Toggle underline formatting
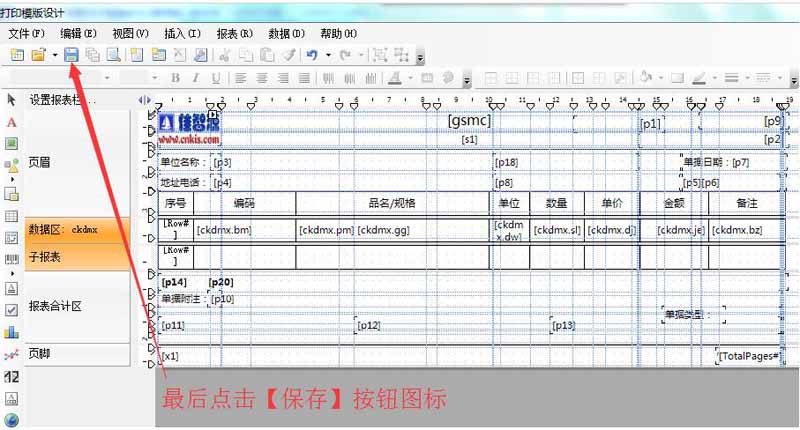The image size is (800, 430). coord(215,78)
